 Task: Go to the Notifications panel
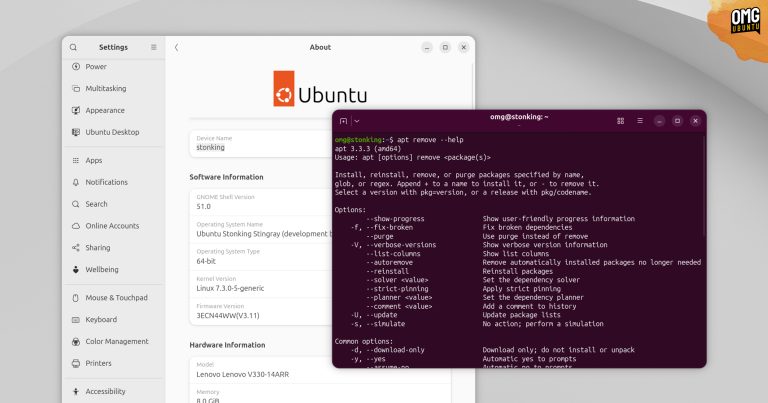pos(114,182)
